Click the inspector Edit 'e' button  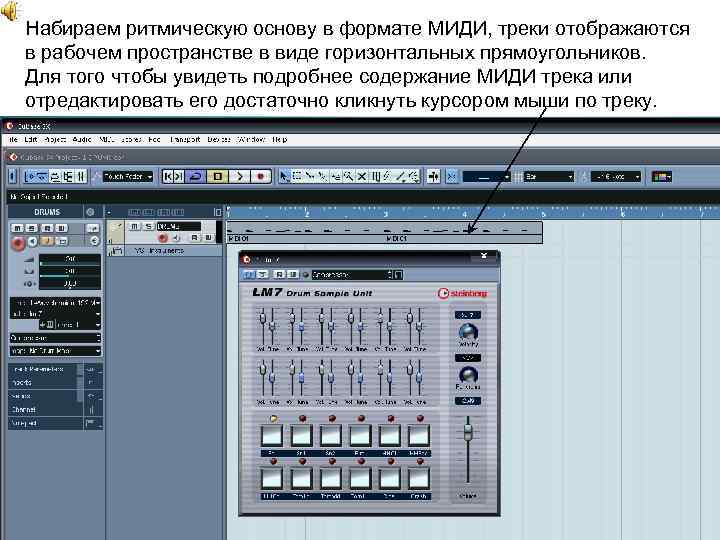tap(94, 241)
